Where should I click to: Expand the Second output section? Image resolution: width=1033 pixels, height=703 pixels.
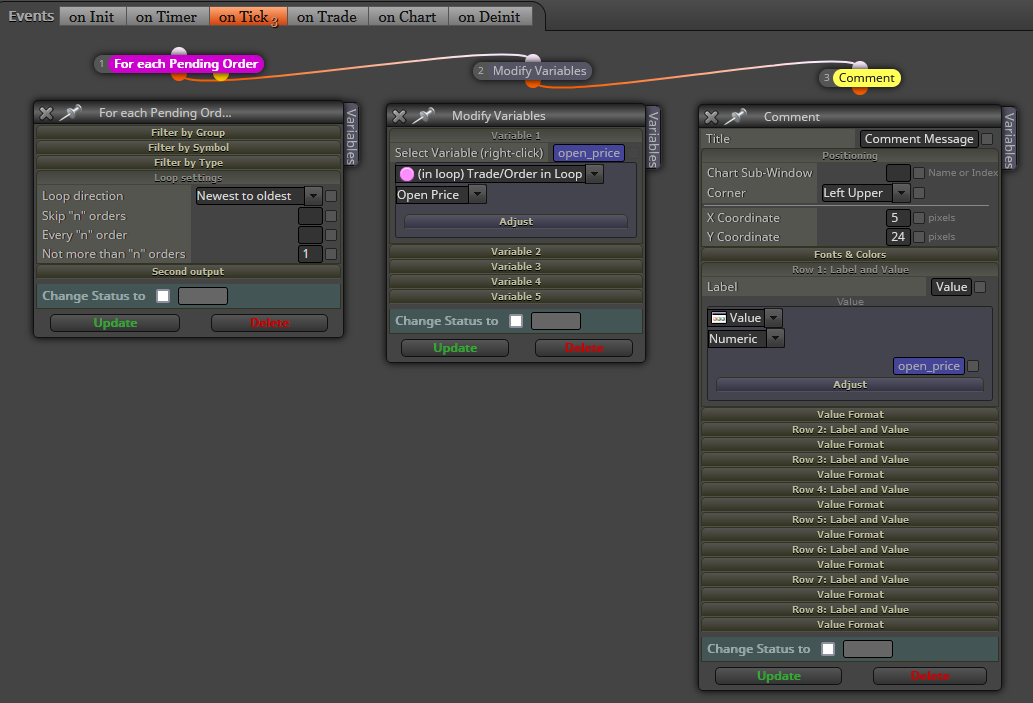click(188, 271)
